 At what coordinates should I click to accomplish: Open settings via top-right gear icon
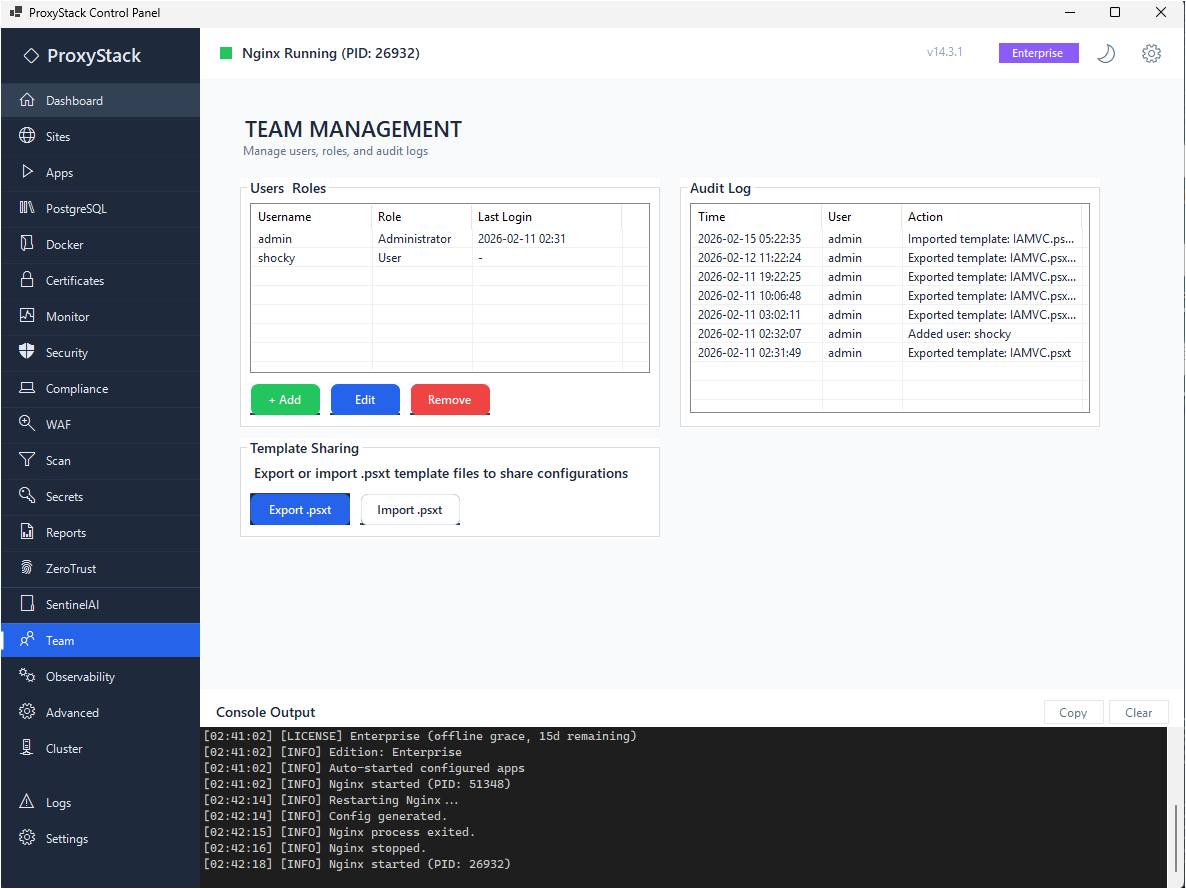point(1151,53)
